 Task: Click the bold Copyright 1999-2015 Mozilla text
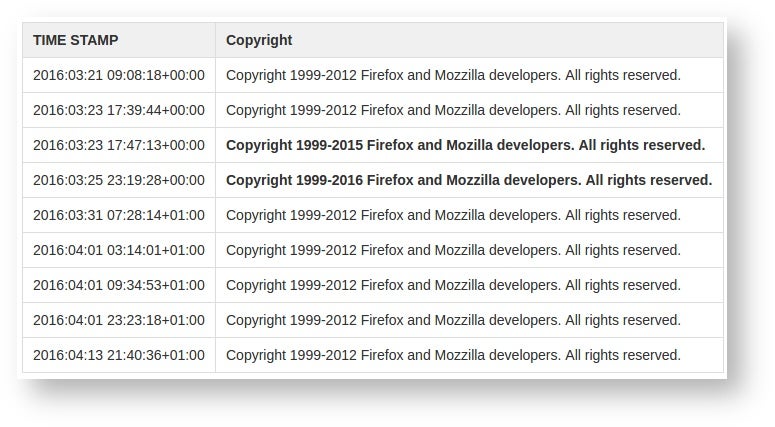(x=466, y=145)
